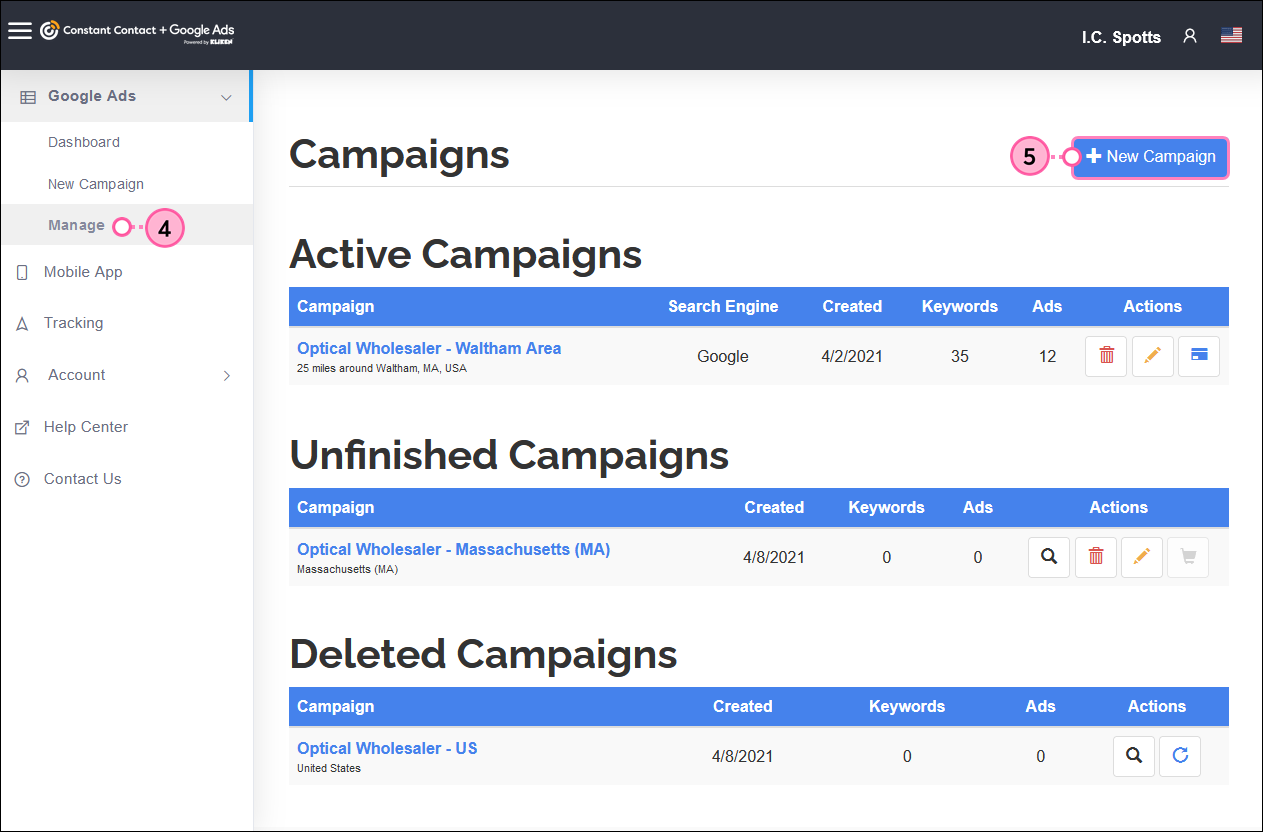Click the I.C. Spotts account name

[1121, 37]
